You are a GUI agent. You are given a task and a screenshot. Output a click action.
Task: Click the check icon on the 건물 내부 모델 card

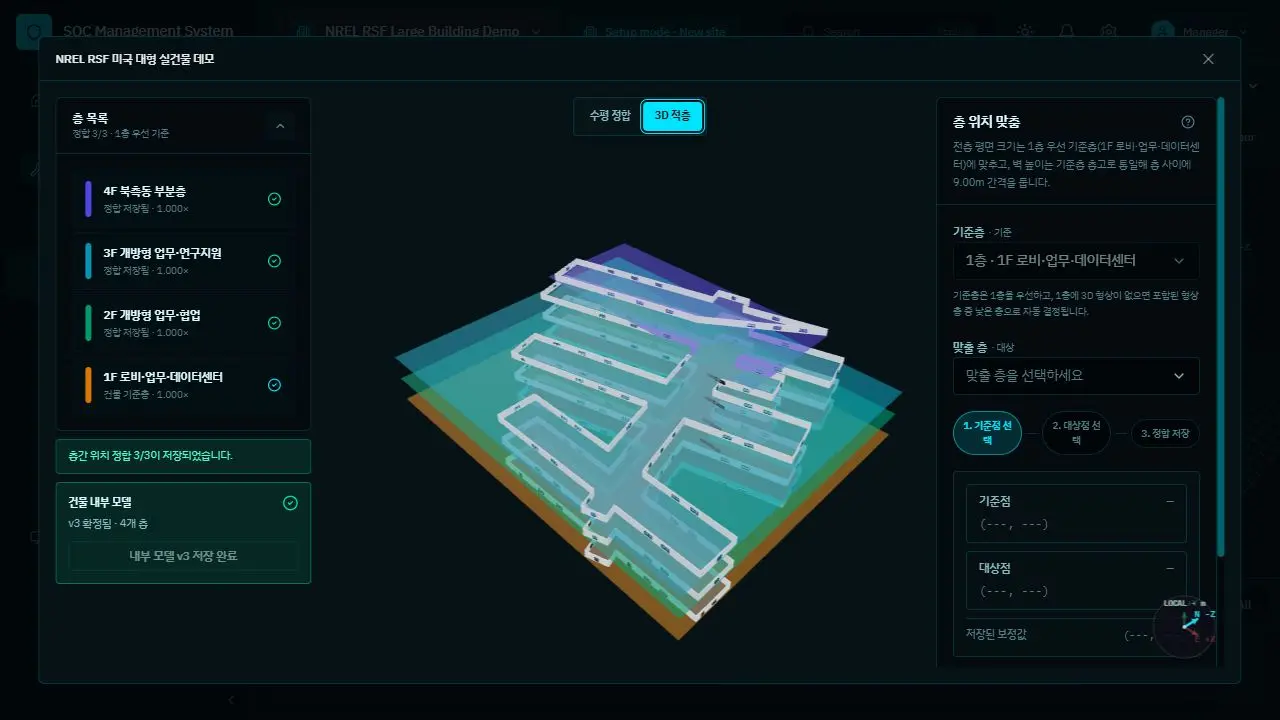coord(290,503)
